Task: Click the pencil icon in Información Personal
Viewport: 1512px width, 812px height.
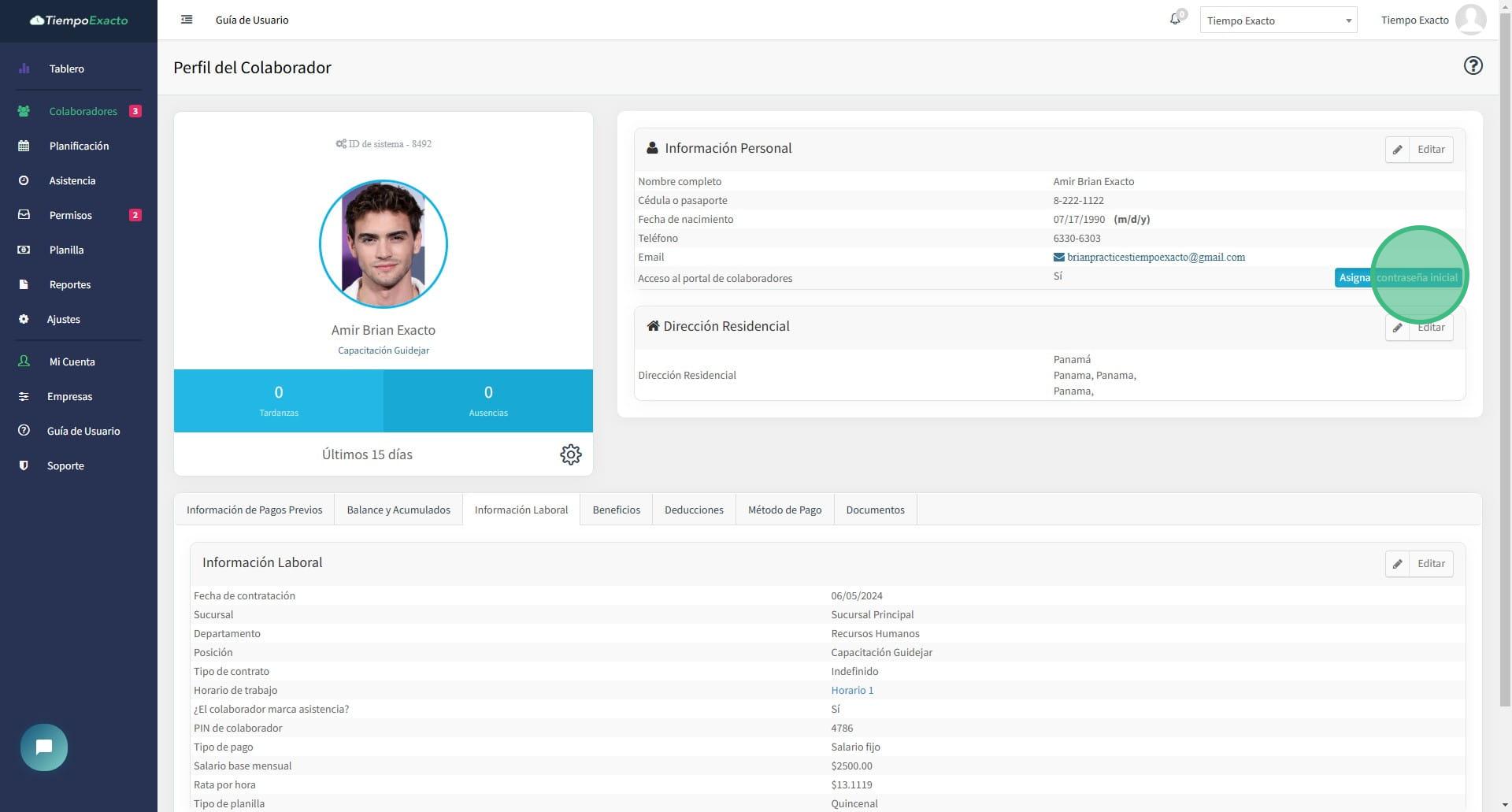Action: [x=1397, y=150]
